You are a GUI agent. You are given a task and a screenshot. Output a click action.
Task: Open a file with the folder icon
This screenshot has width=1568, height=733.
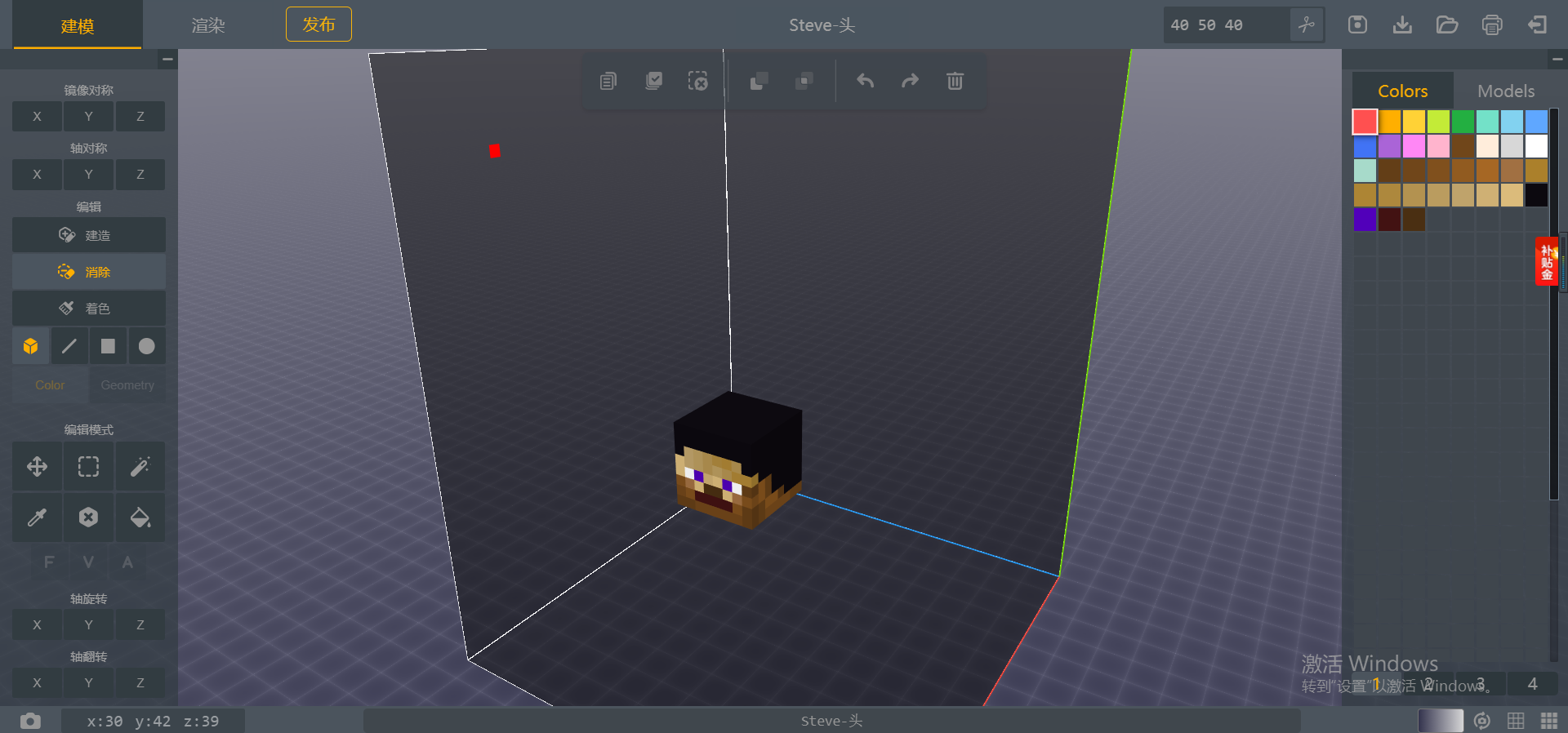pyautogui.click(x=1447, y=25)
